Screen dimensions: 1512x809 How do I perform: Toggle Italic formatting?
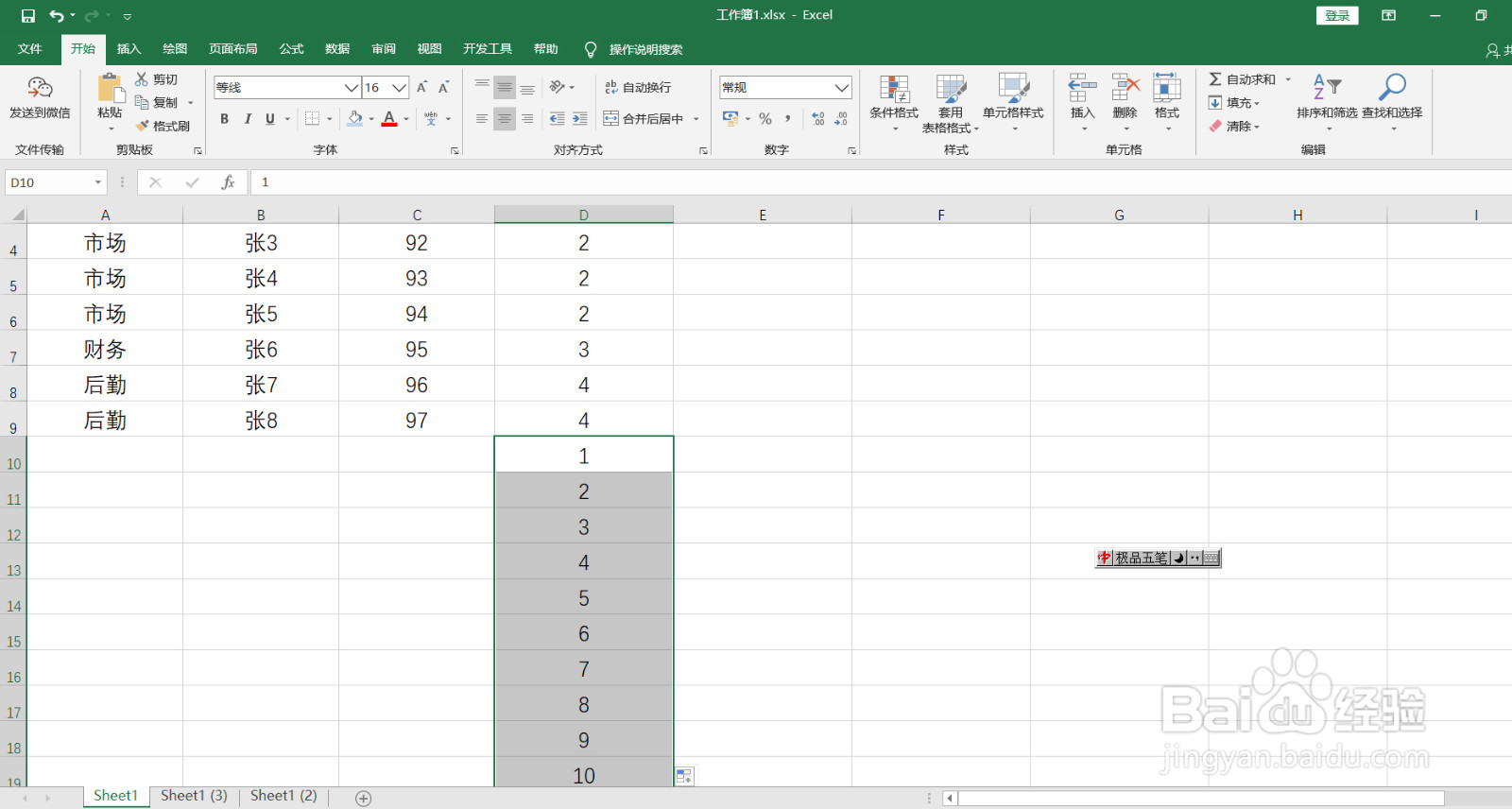[x=247, y=118]
